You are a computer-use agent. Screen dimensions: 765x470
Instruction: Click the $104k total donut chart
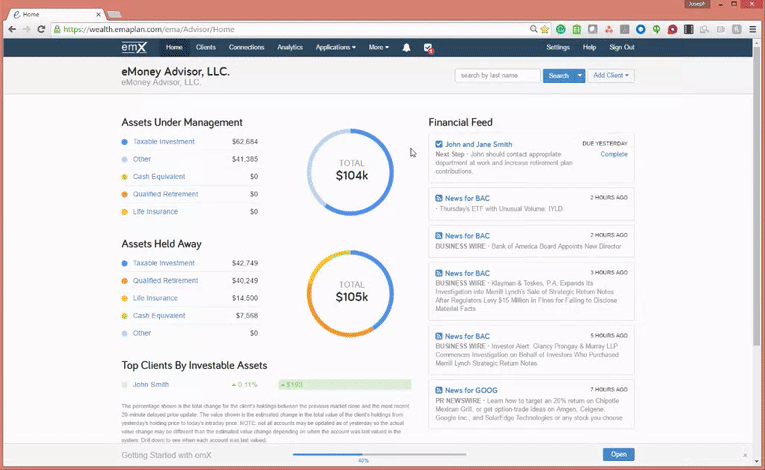(x=350, y=172)
